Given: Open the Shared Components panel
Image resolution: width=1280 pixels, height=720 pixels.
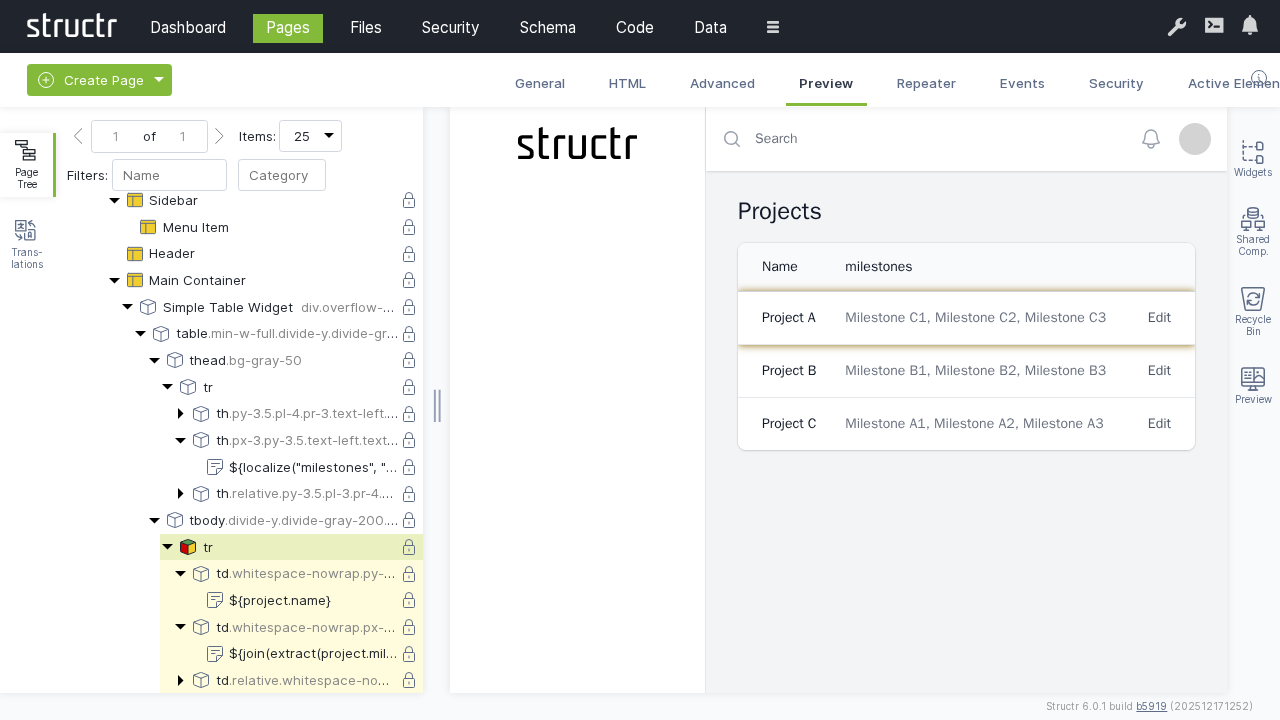Looking at the screenshot, I should pyautogui.click(x=1252, y=231).
